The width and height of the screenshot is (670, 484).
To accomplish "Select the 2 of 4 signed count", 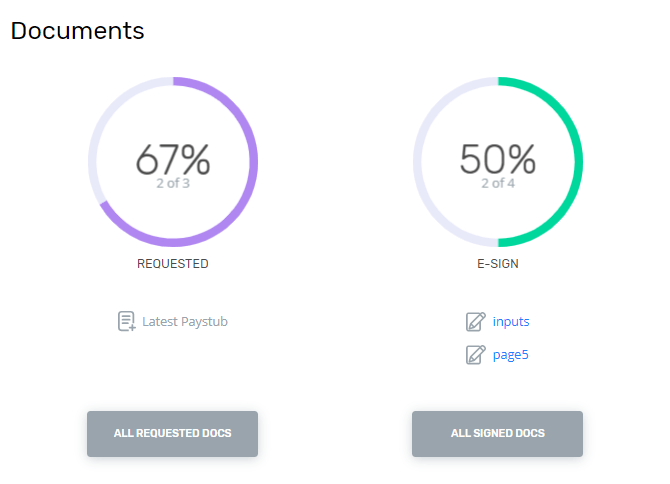I will 498,183.
